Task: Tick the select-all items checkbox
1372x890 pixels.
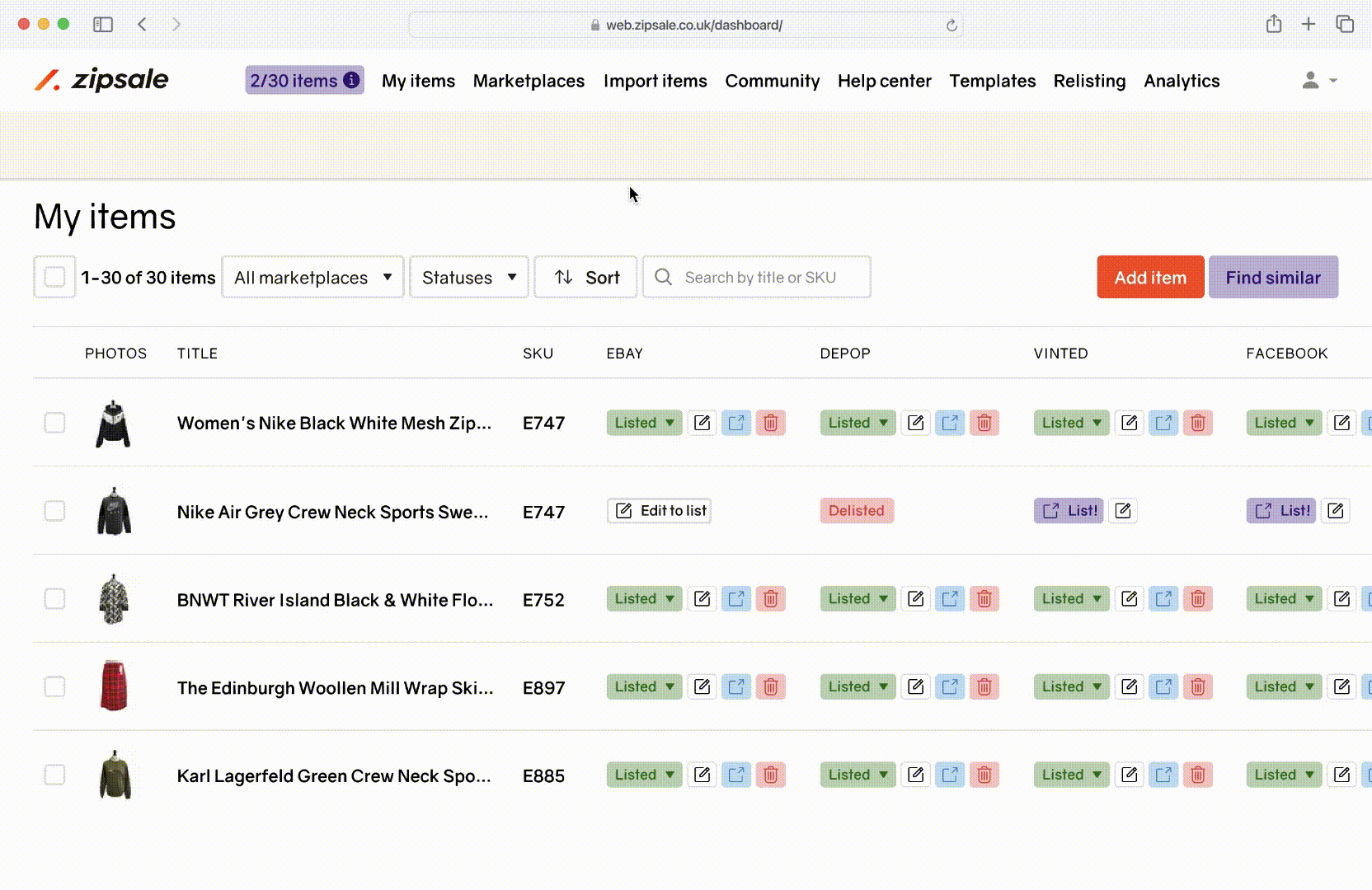Action: pyautogui.click(x=54, y=277)
